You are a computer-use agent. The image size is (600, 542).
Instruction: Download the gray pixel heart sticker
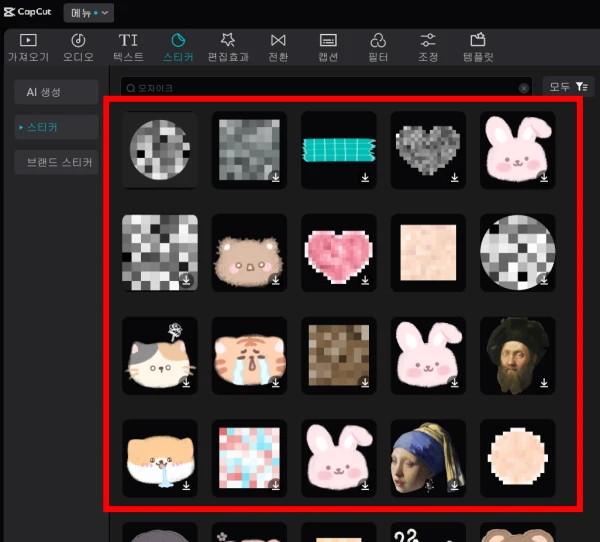[x=455, y=177]
